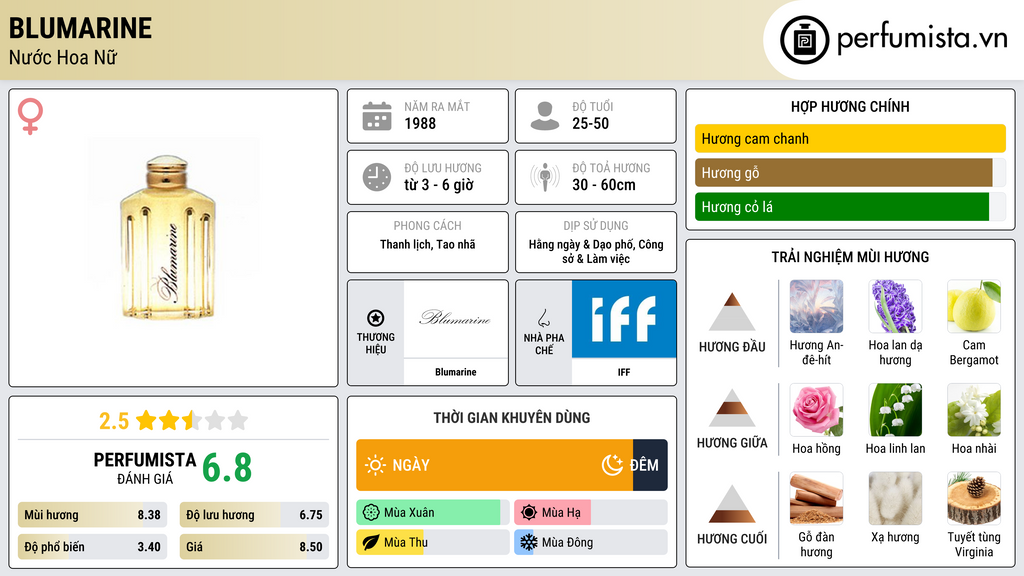Click the Hương cuối base-note pyramid icon

(732, 504)
